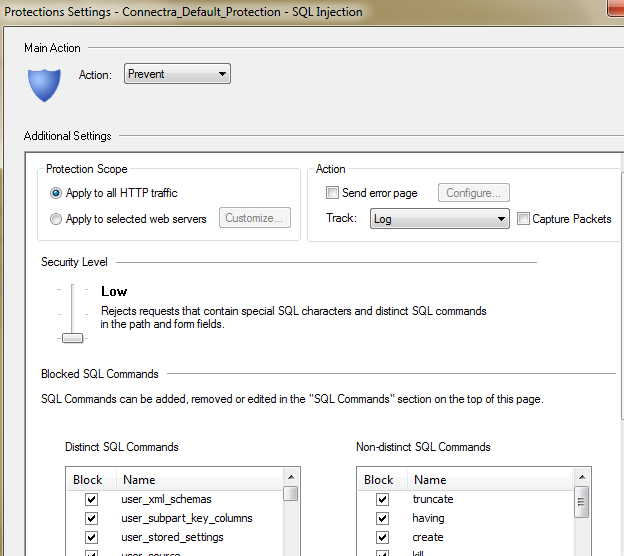The width and height of the screenshot is (624, 556).
Task: Click the Distinct SQL Commands scrollbar thumb
Action: click(x=291, y=494)
